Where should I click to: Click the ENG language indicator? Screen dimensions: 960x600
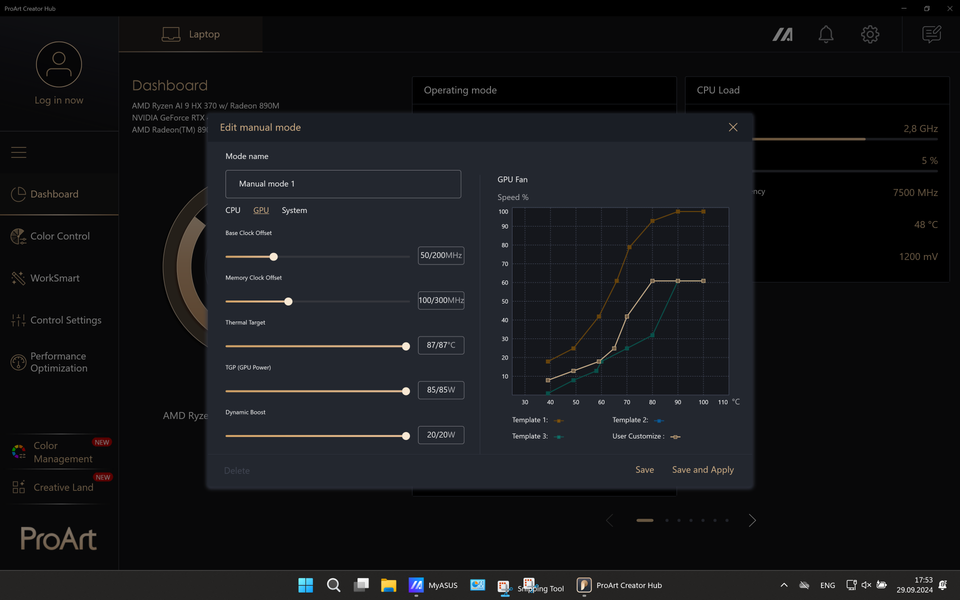coord(827,585)
